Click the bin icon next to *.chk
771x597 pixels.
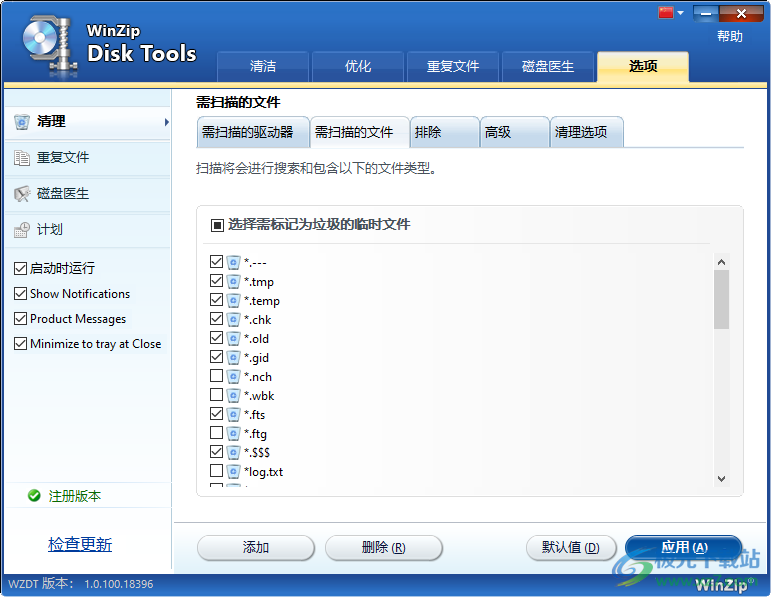(234, 320)
